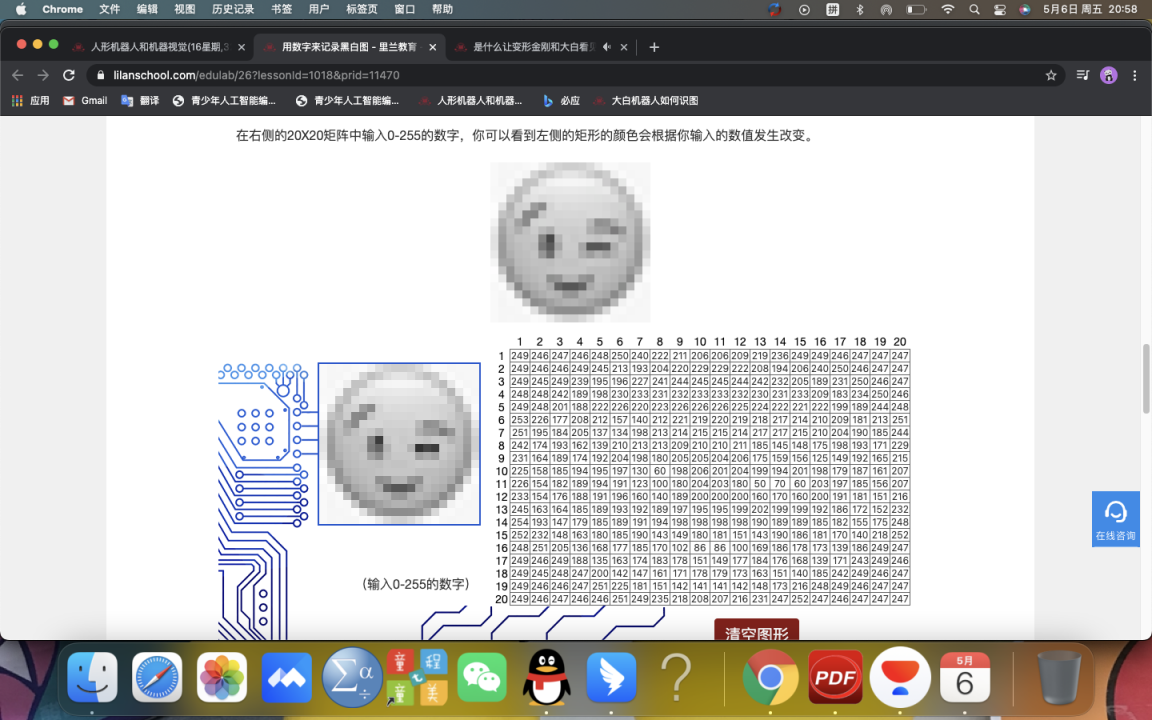Open the Gmail bookmark

84,101
